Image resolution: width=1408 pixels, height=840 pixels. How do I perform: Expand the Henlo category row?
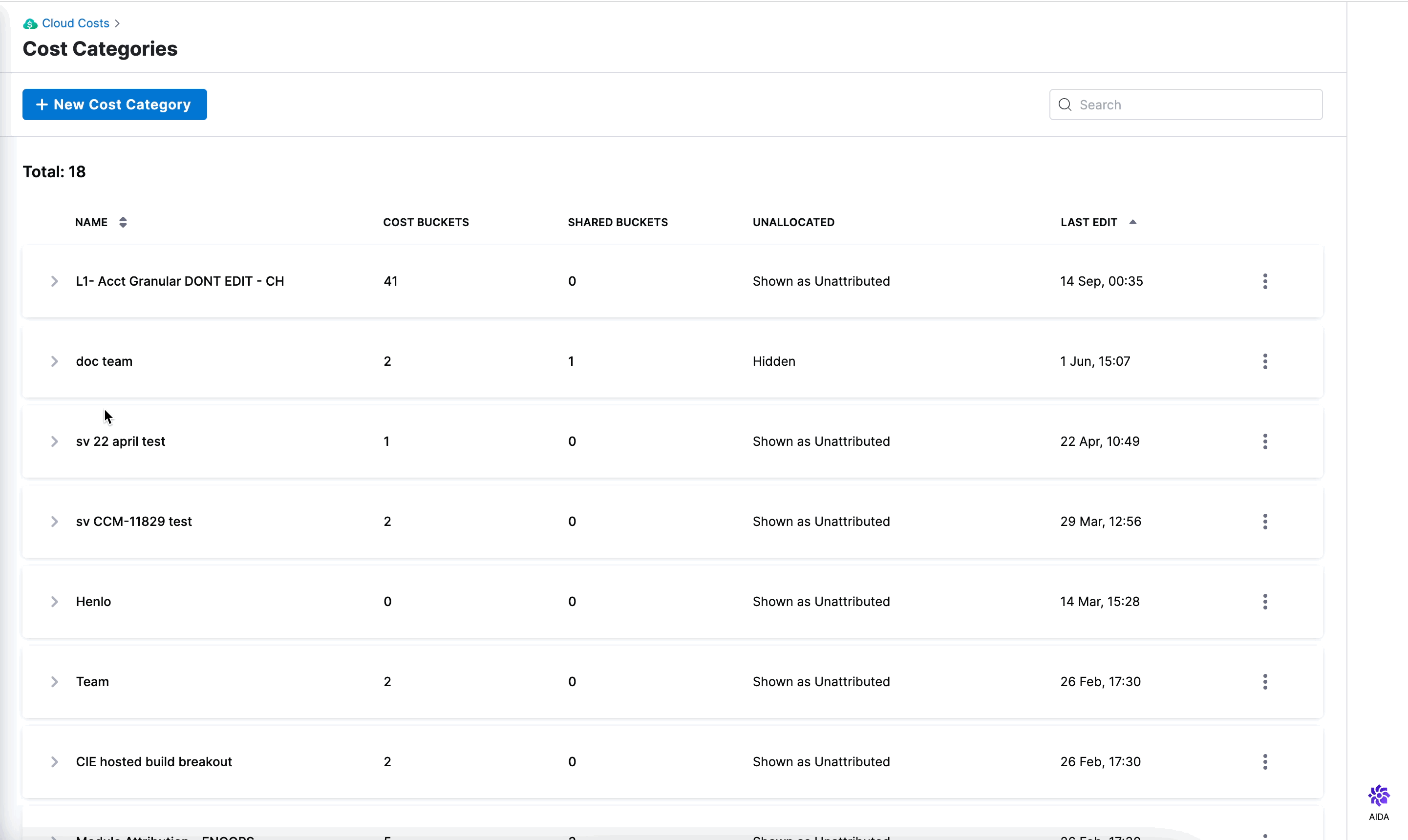(55, 601)
